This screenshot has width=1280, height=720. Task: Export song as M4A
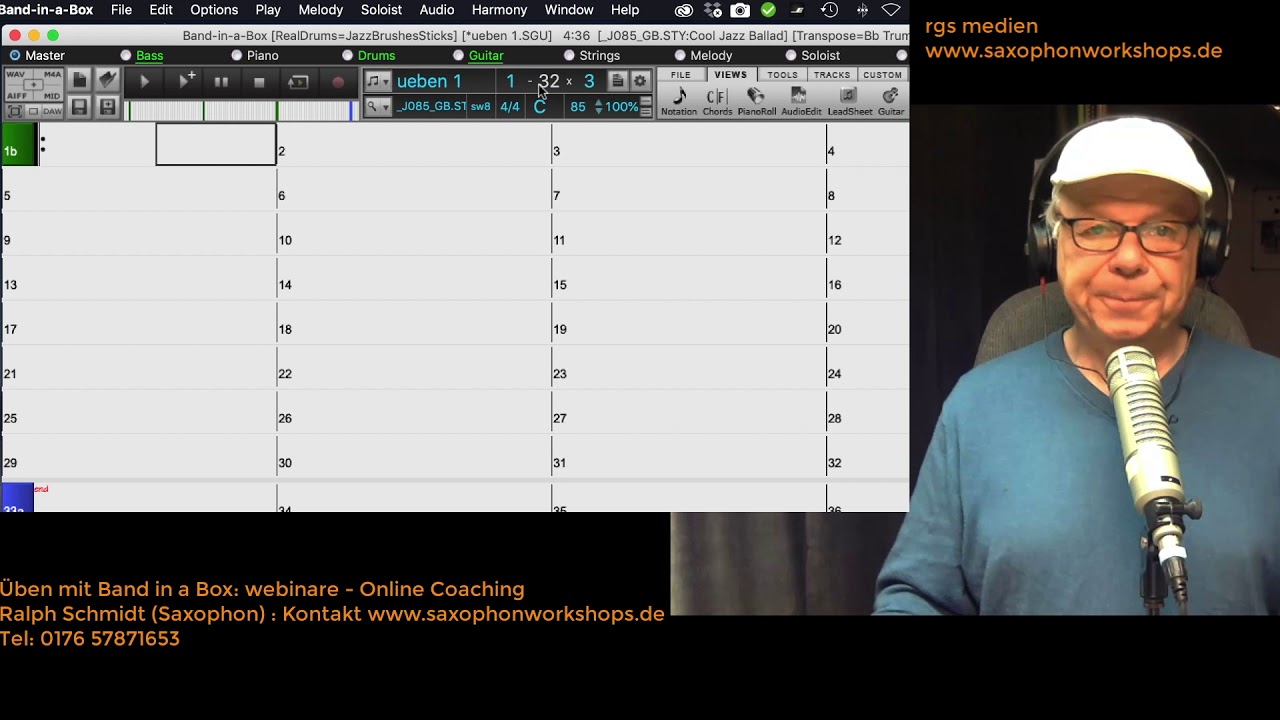pyautogui.click(x=51, y=75)
